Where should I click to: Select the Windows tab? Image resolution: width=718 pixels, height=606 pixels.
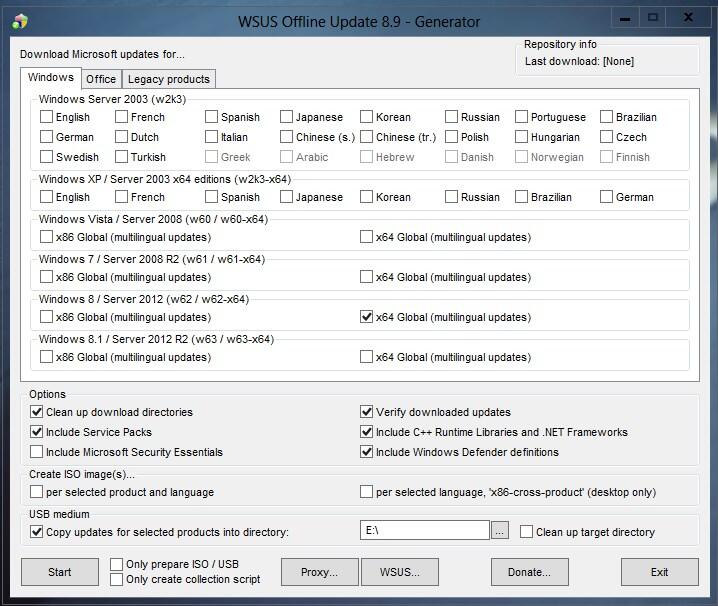click(51, 77)
